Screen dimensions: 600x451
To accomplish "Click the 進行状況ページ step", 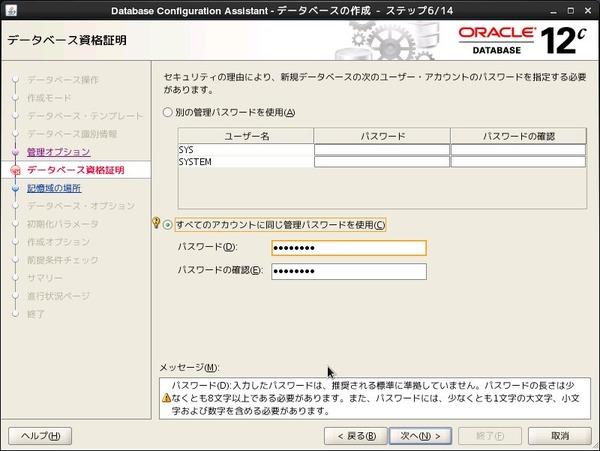I will coord(58,296).
